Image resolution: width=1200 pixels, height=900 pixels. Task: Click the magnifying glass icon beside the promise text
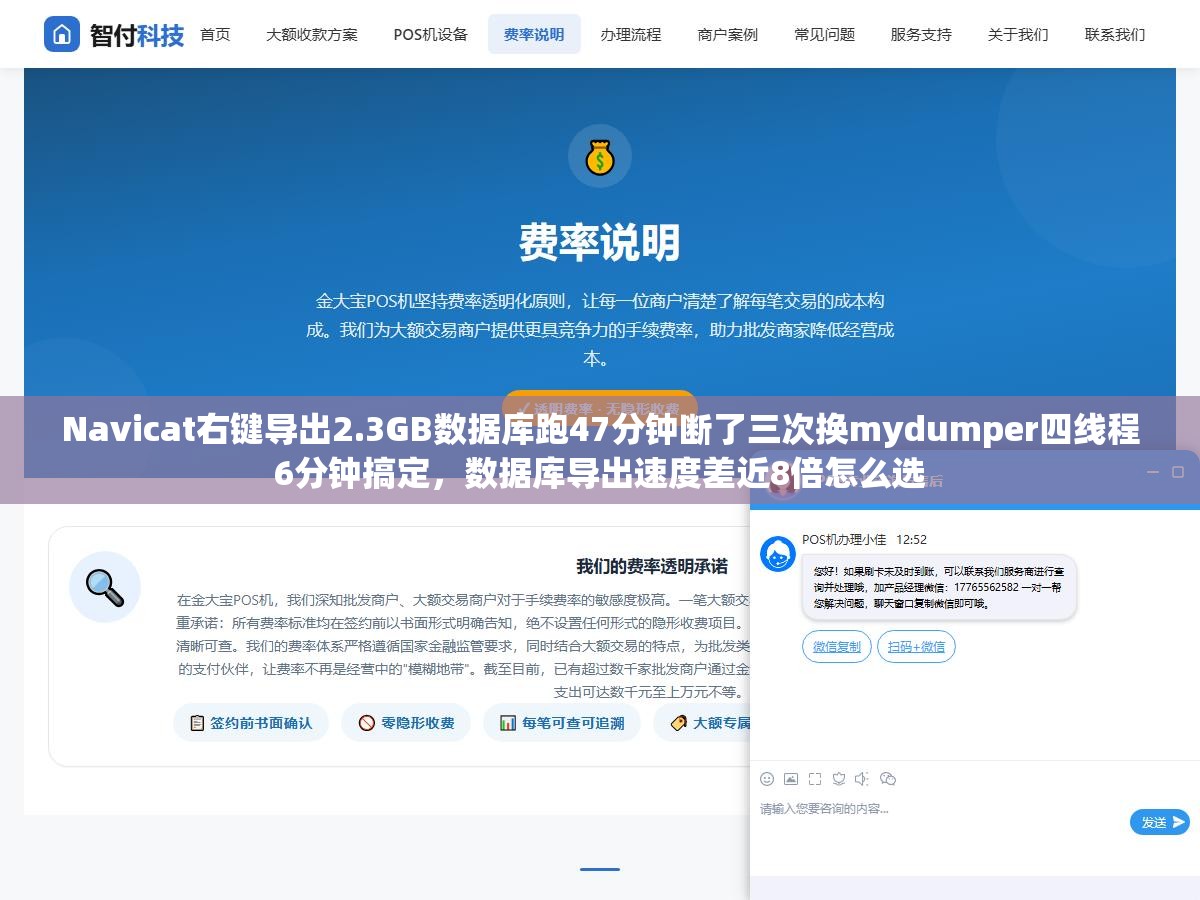[105, 587]
